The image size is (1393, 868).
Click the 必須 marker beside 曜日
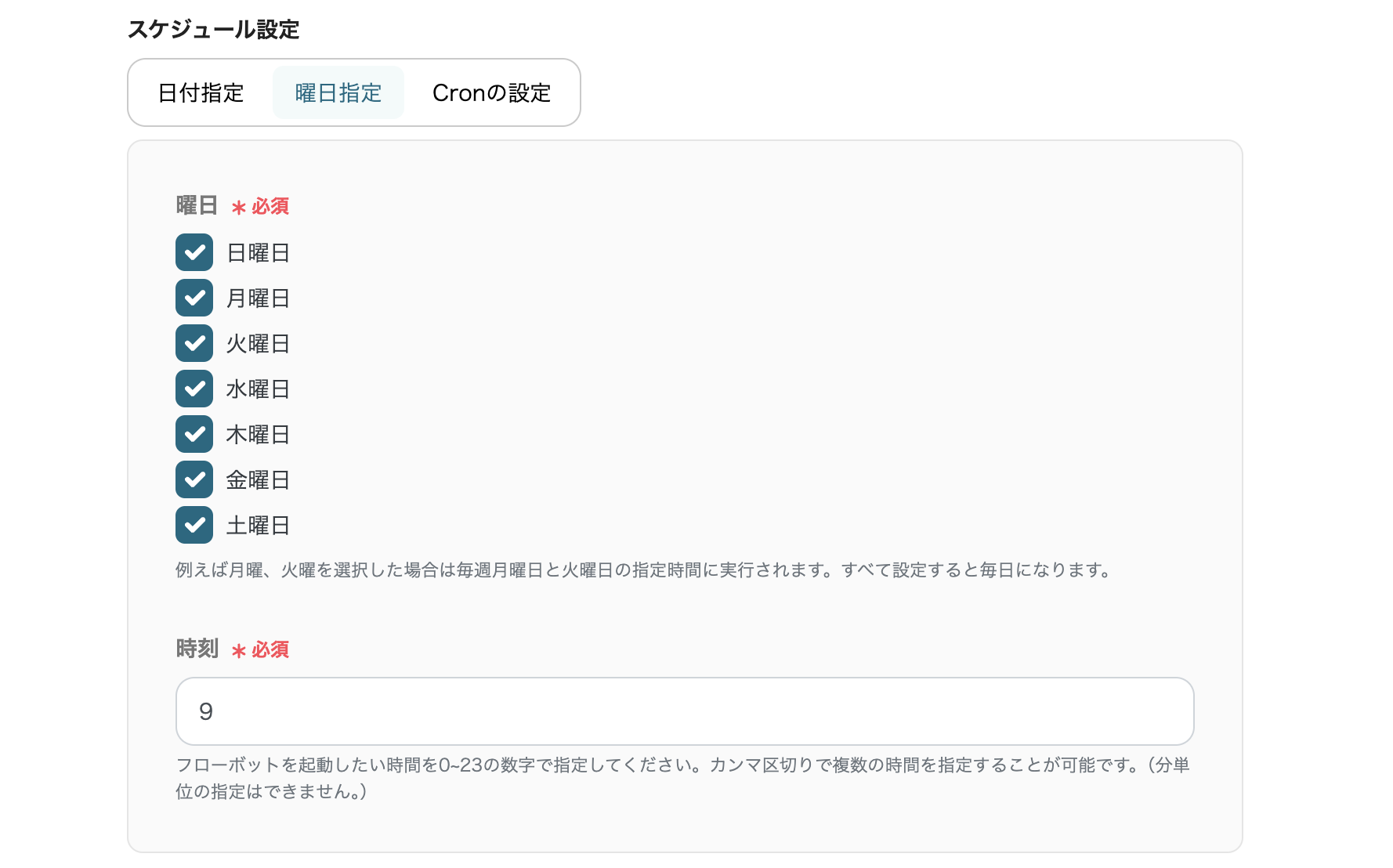pyautogui.click(x=261, y=207)
